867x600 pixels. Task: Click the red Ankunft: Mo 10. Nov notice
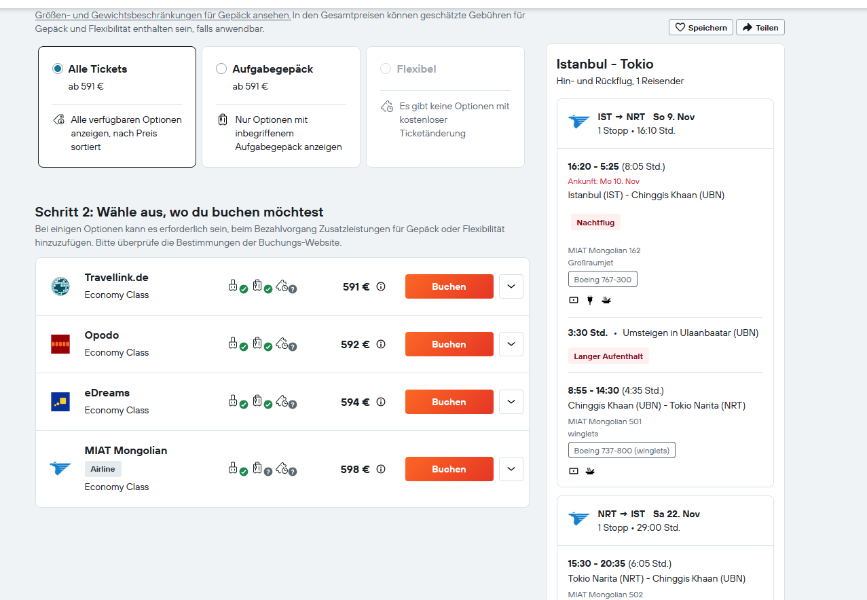[603, 181]
